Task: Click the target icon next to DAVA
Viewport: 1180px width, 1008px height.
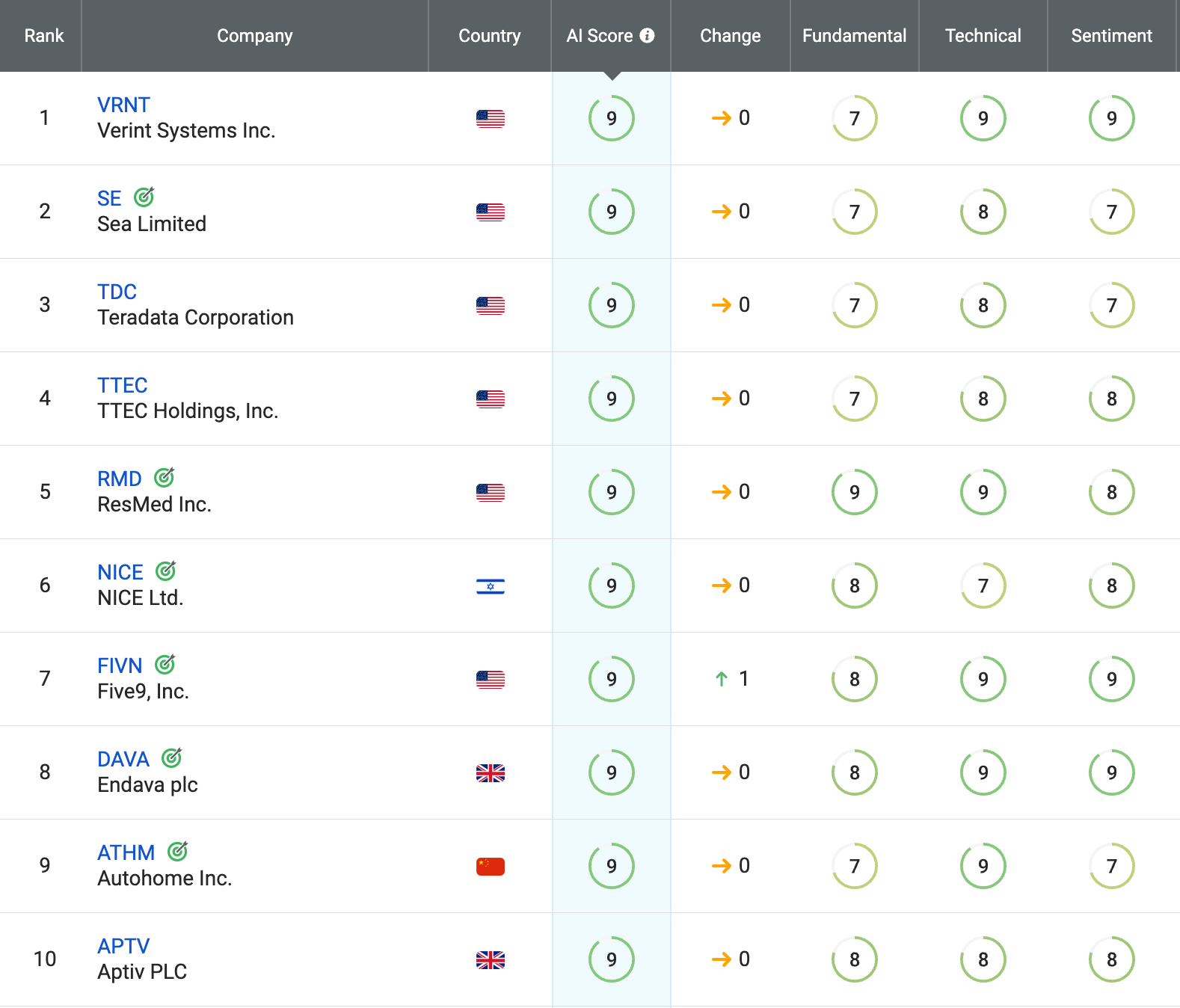Action: (x=172, y=757)
